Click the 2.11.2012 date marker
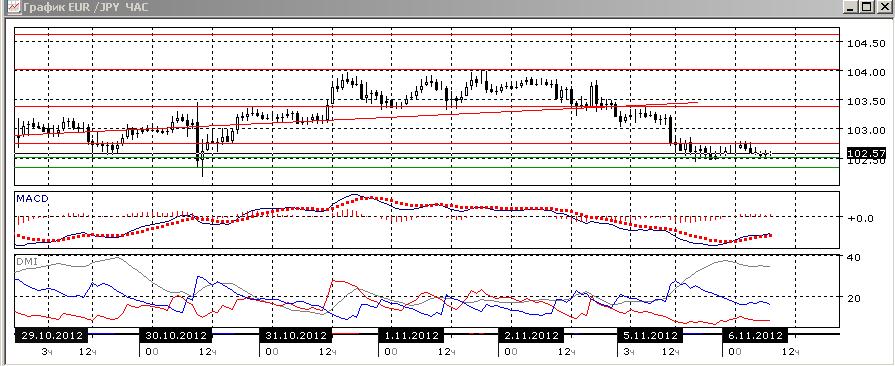The width and height of the screenshot is (895, 366). pos(530,335)
